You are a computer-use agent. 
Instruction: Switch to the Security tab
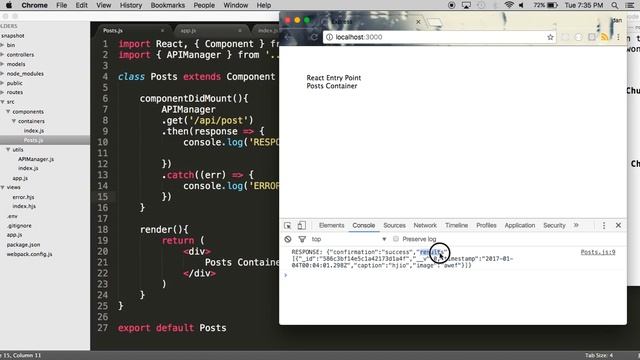(554, 225)
